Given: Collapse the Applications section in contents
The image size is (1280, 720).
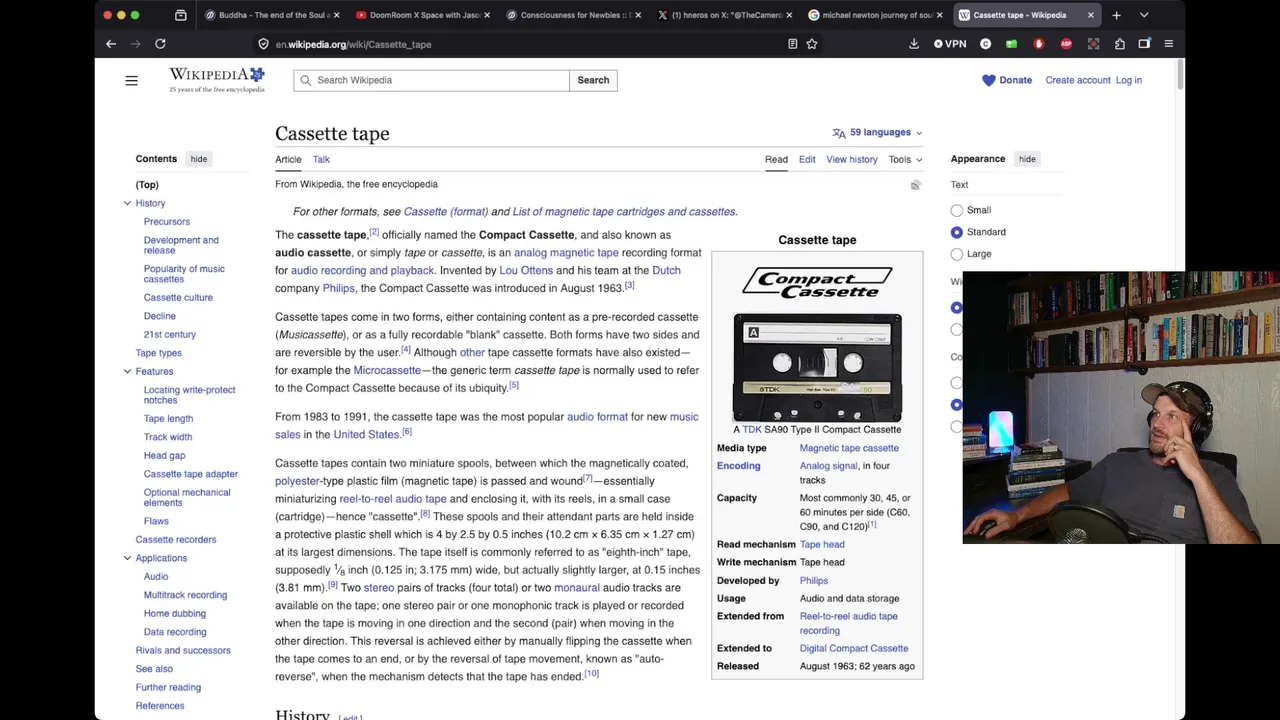Looking at the screenshot, I should [x=127, y=558].
